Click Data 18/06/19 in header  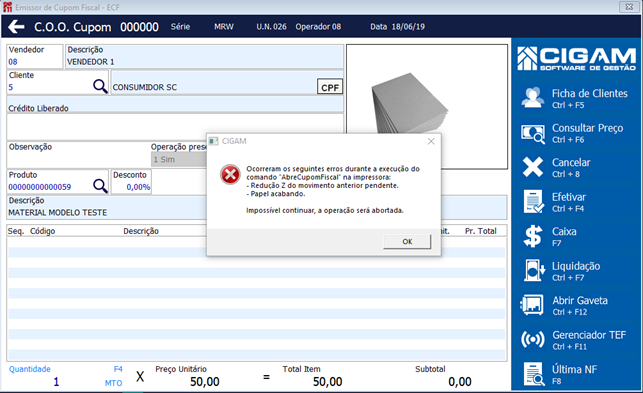pyautogui.click(x=397, y=27)
